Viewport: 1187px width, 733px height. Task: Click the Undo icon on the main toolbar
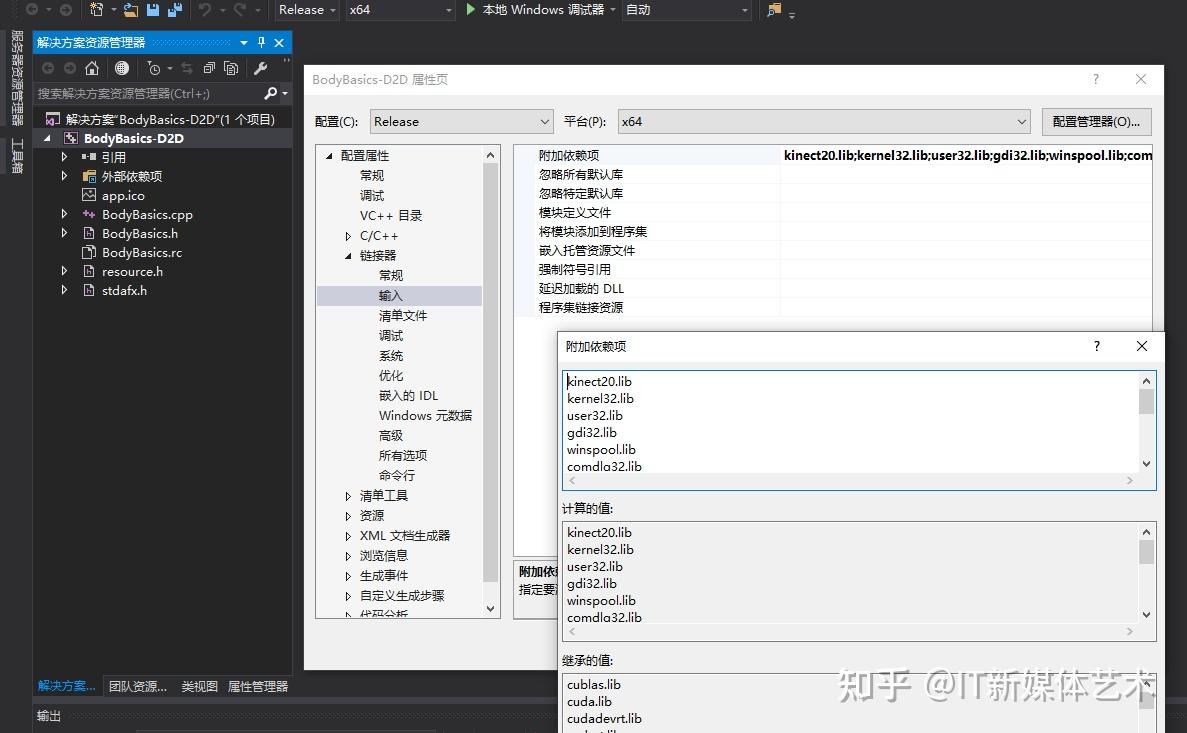pos(205,10)
